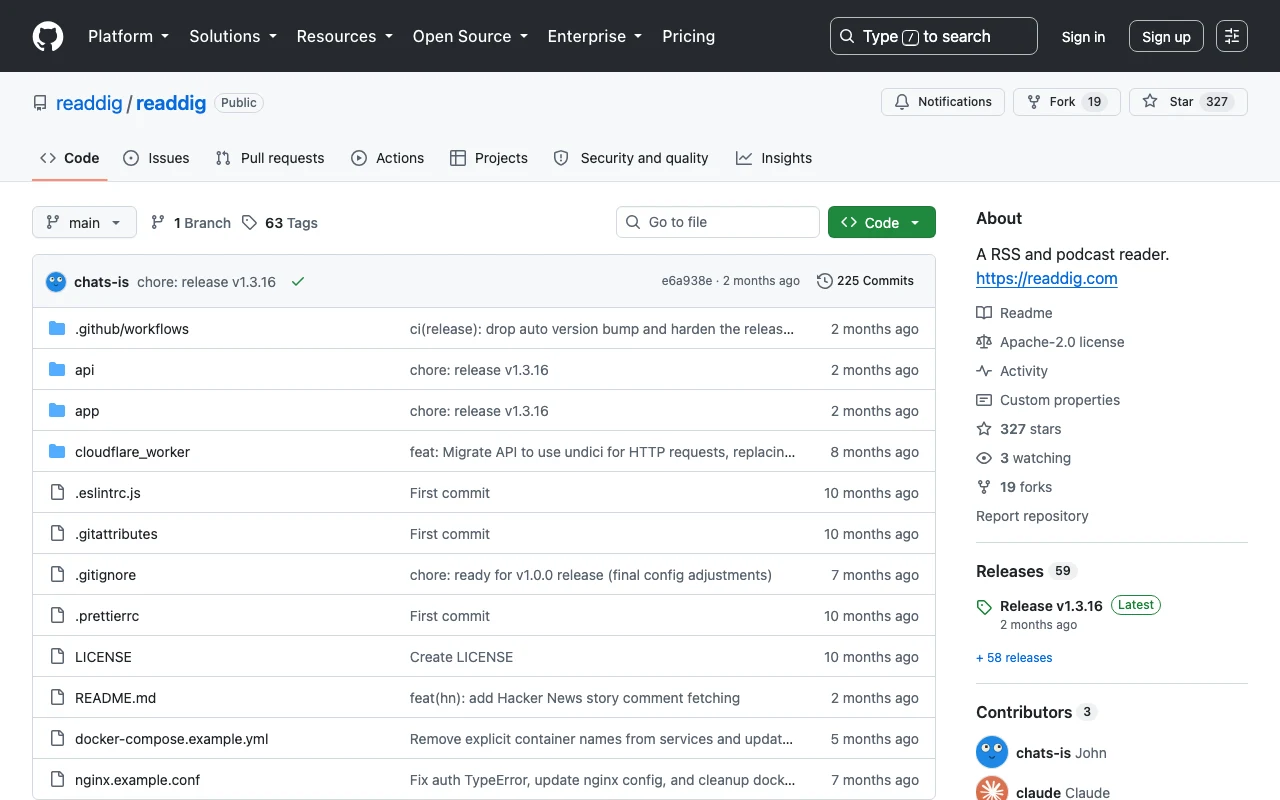The image size is (1280, 800).
Task: Switch to the Issues tab
Action: pyautogui.click(x=156, y=158)
